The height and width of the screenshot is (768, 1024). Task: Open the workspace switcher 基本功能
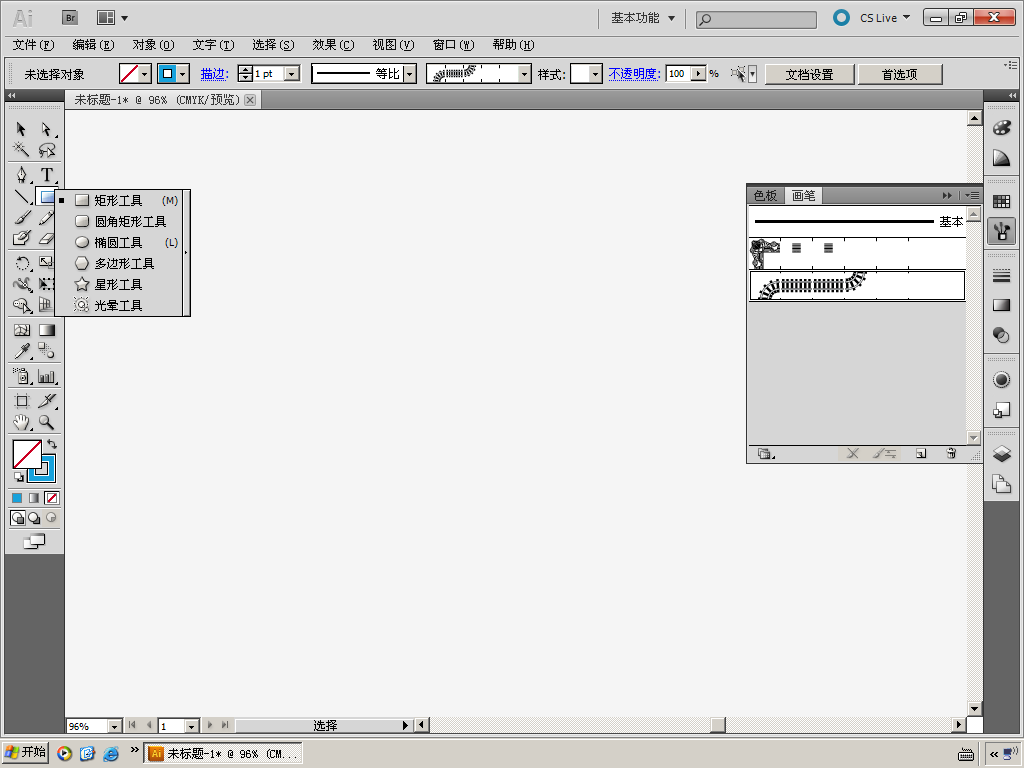coord(643,18)
